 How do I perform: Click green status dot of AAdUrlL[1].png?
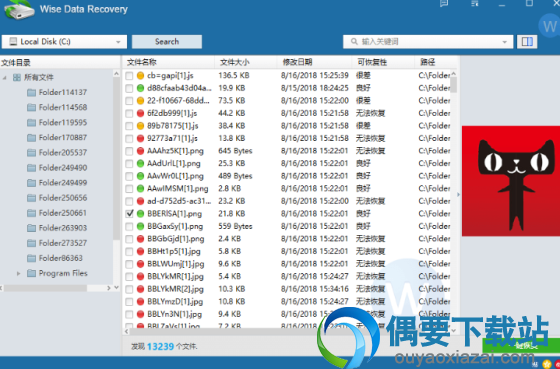(140, 164)
